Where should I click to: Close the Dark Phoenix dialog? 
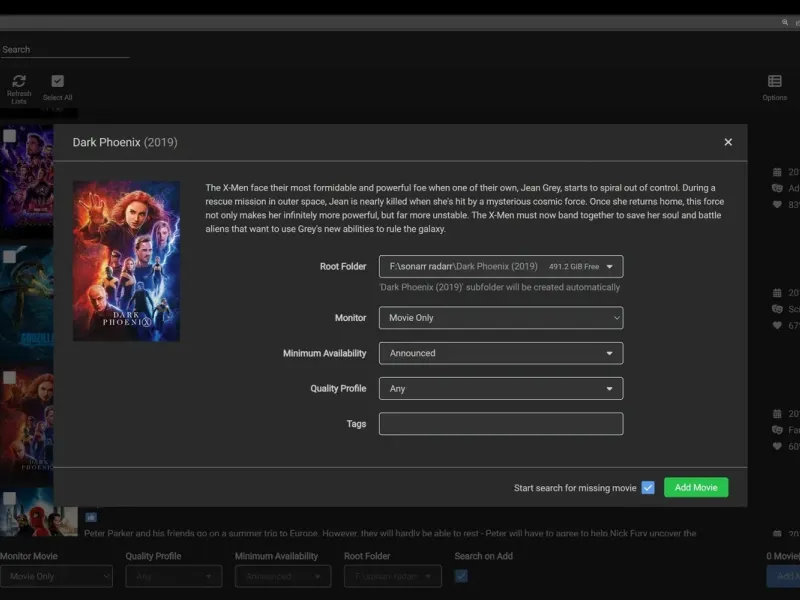pyautogui.click(x=728, y=142)
